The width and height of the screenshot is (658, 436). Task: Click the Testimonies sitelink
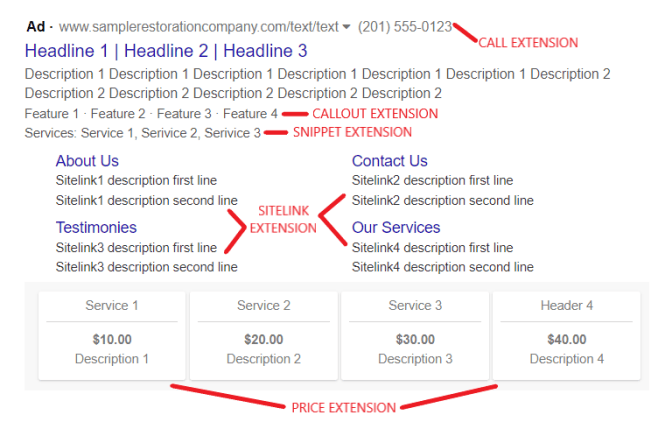point(96,227)
